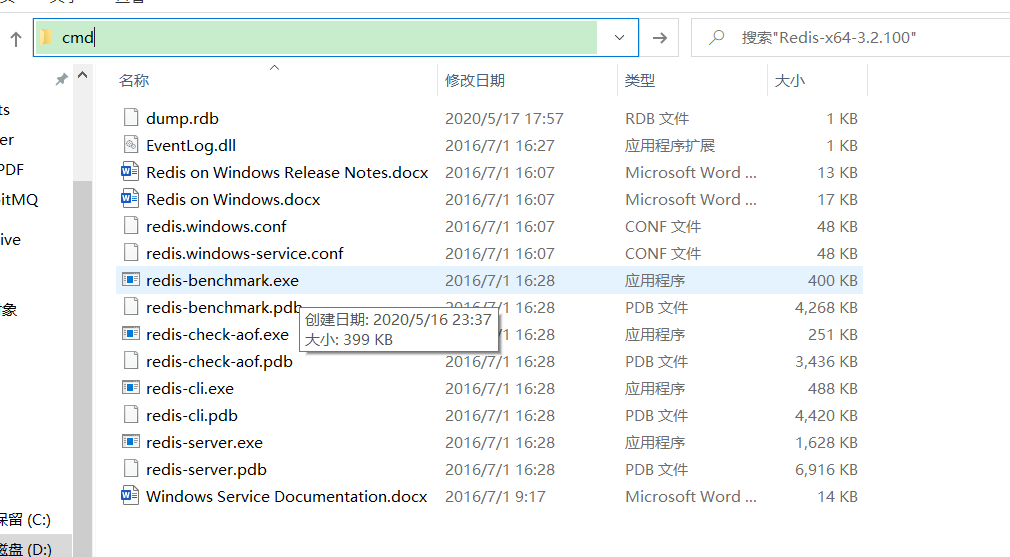This screenshot has width=1010, height=557.
Task: Select Windows Service Documentation.docx file name
Action: pos(287,496)
